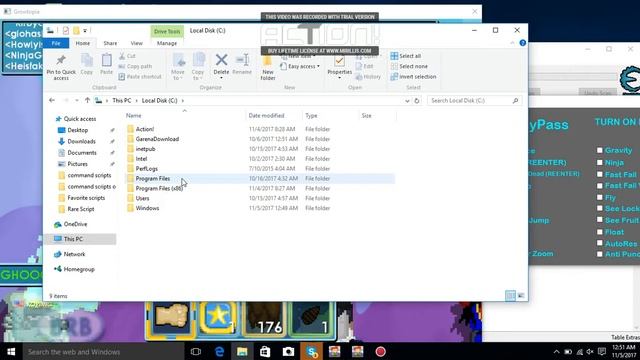The width and height of the screenshot is (640, 360).
Task: Enable the Ninja checkbox in trainer window
Action: 600,162
